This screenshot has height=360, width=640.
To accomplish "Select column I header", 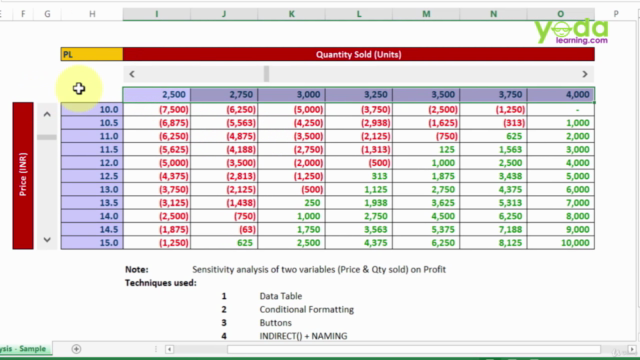I will click(156, 14).
